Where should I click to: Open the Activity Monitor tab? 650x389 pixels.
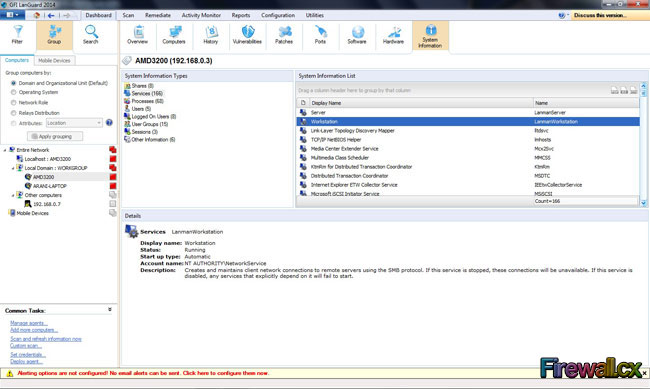pyautogui.click(x=201, y=15)
